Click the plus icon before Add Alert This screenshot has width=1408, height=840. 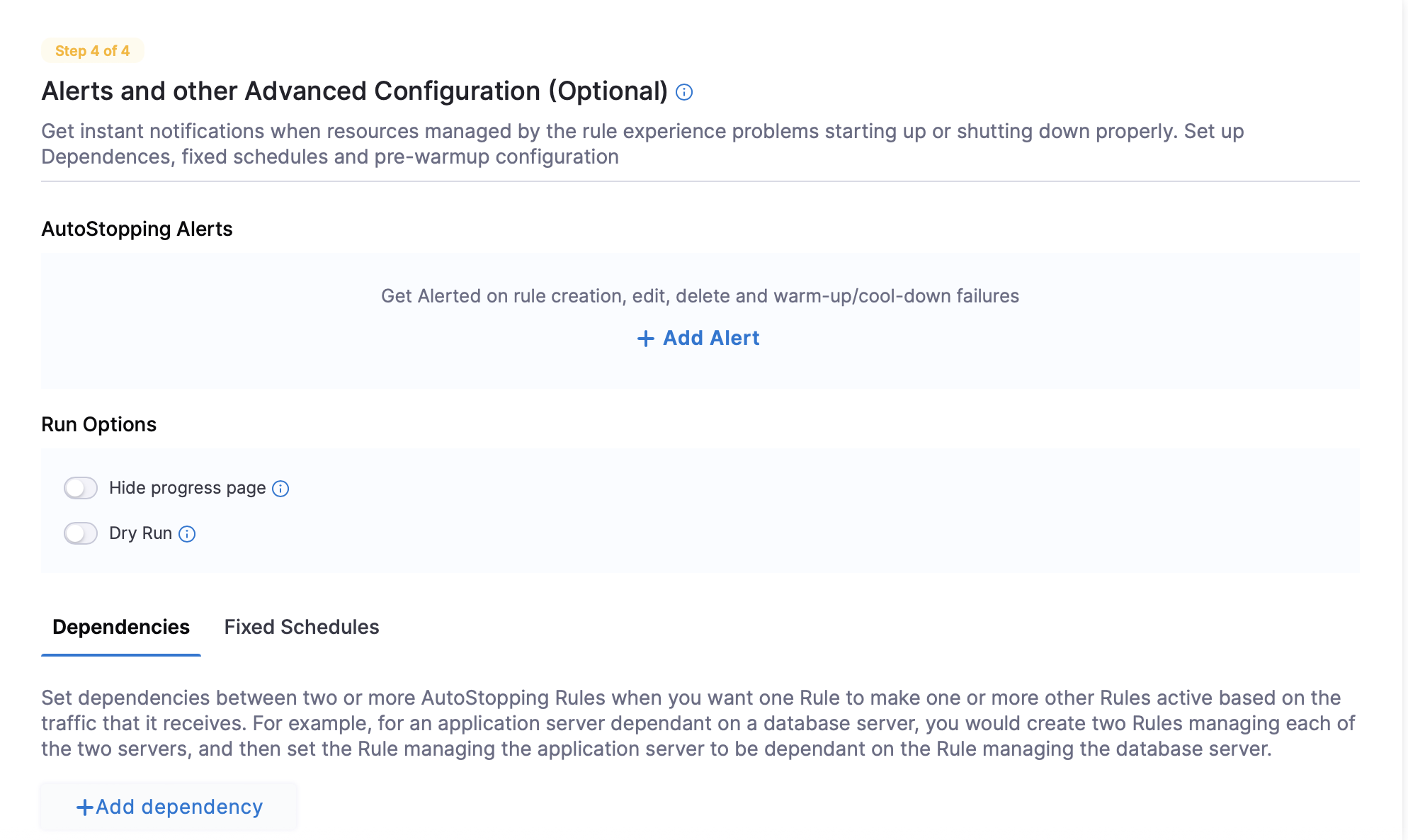(645, 339)
